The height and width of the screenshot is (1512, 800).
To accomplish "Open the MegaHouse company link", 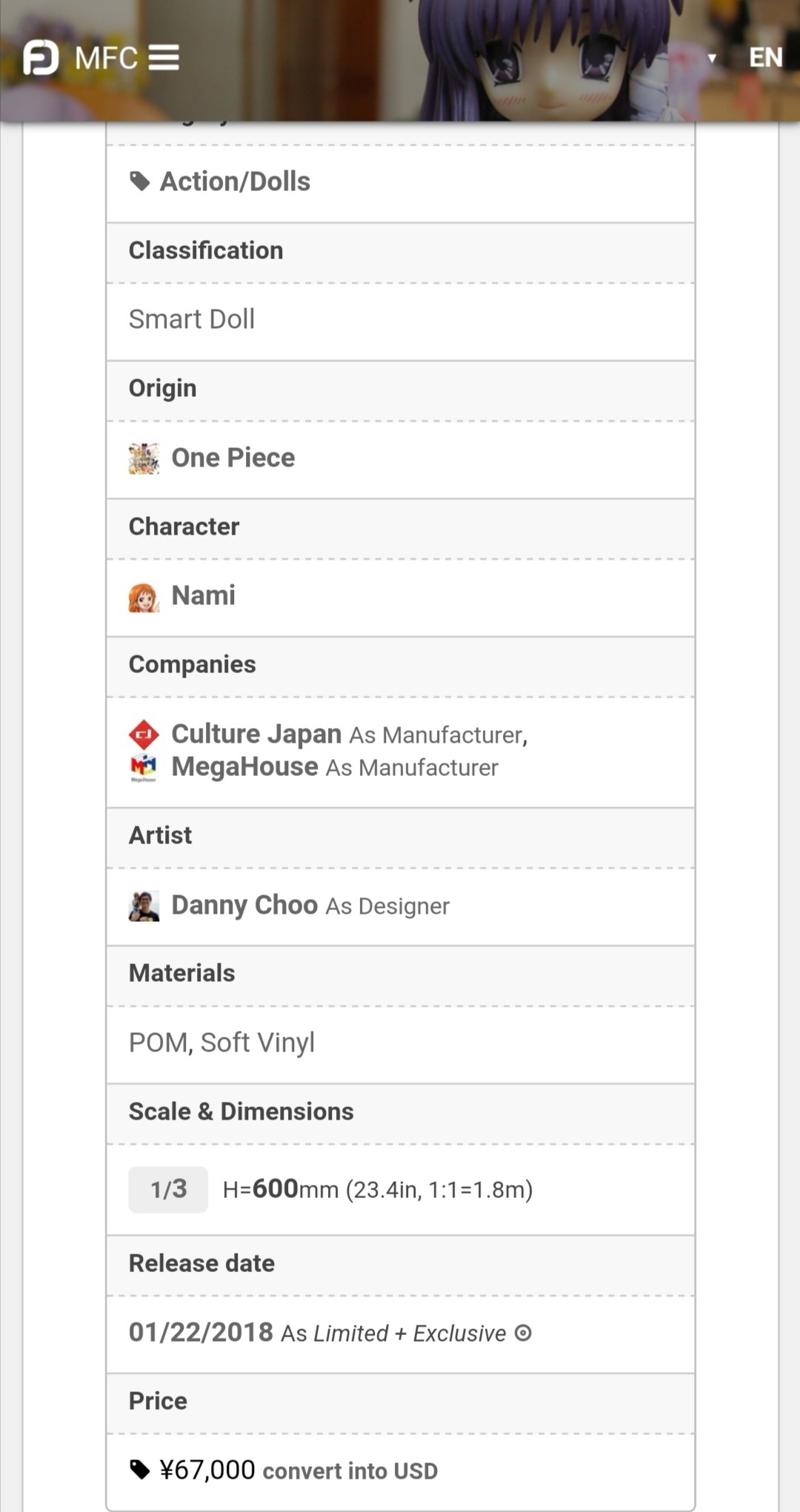I will 245,766.
